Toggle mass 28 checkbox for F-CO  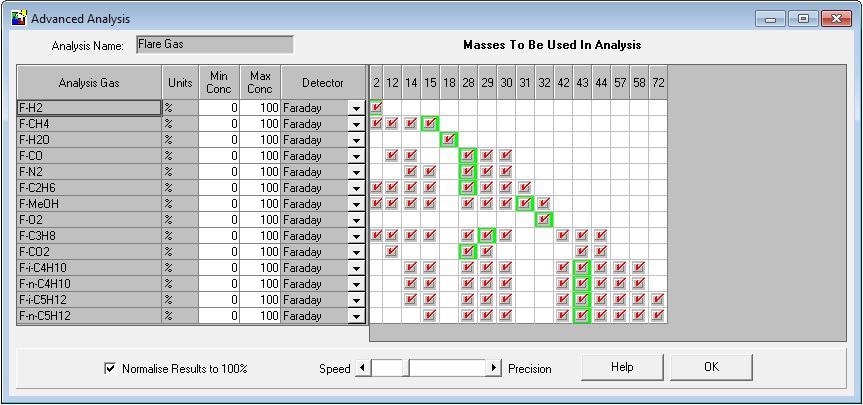click(468, 155)
